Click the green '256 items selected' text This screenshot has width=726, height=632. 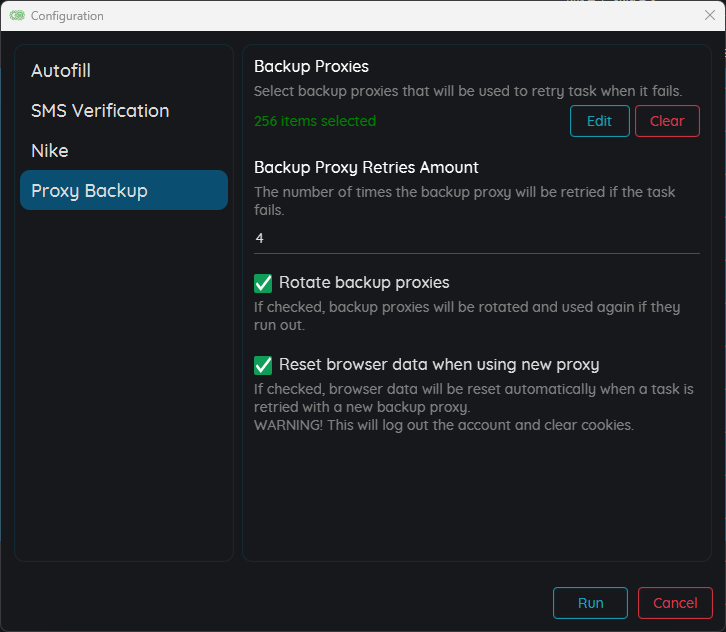(x=315, y=121)
